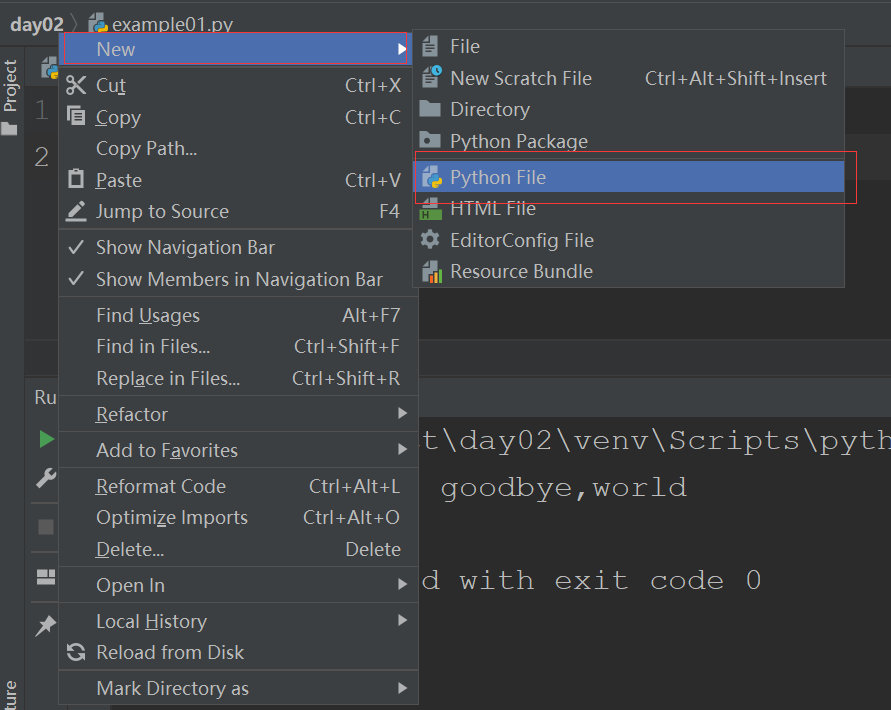Expand the Local History submenu
Image resolution: width=891 pixels, height=710 pixels.
239,621
